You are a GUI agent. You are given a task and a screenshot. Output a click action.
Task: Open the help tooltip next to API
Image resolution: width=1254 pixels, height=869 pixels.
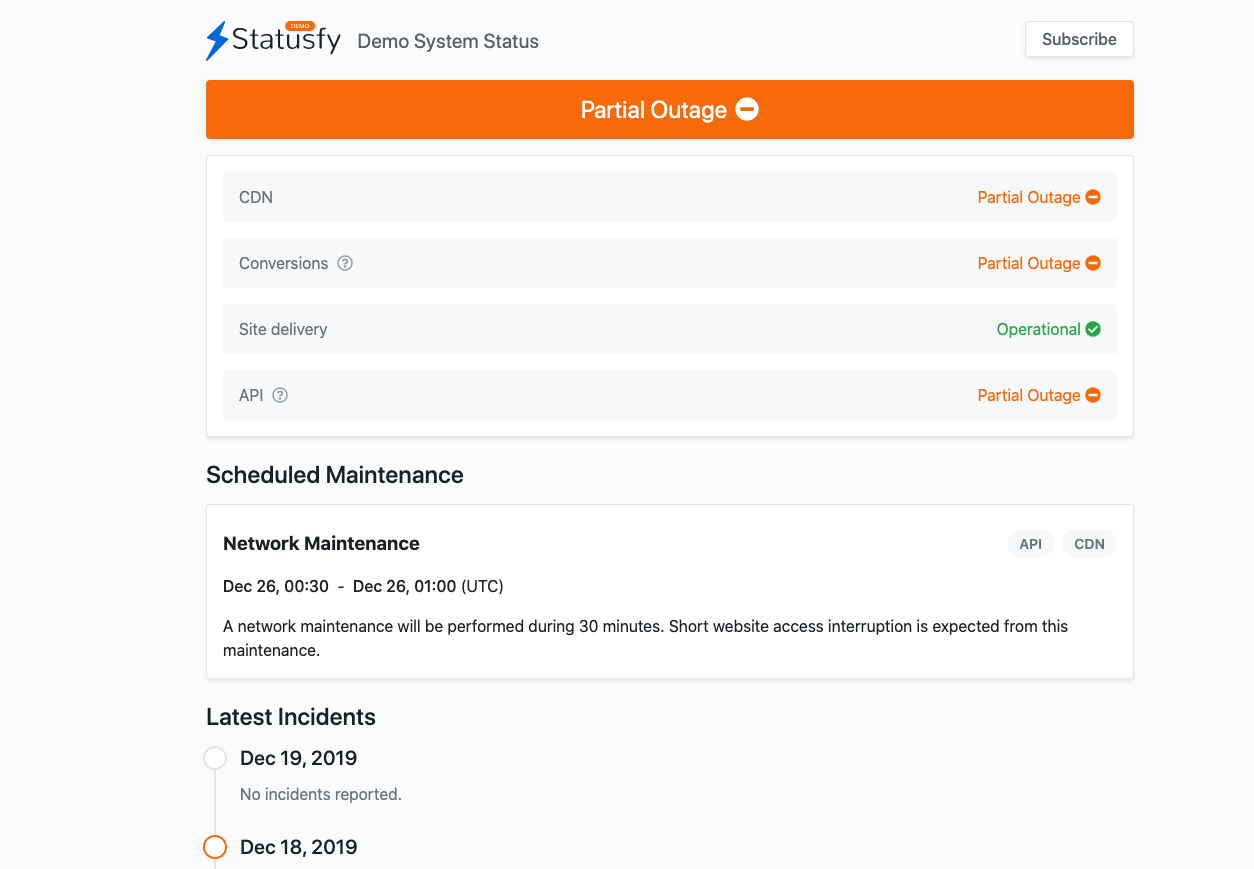[x=278, y=395]
